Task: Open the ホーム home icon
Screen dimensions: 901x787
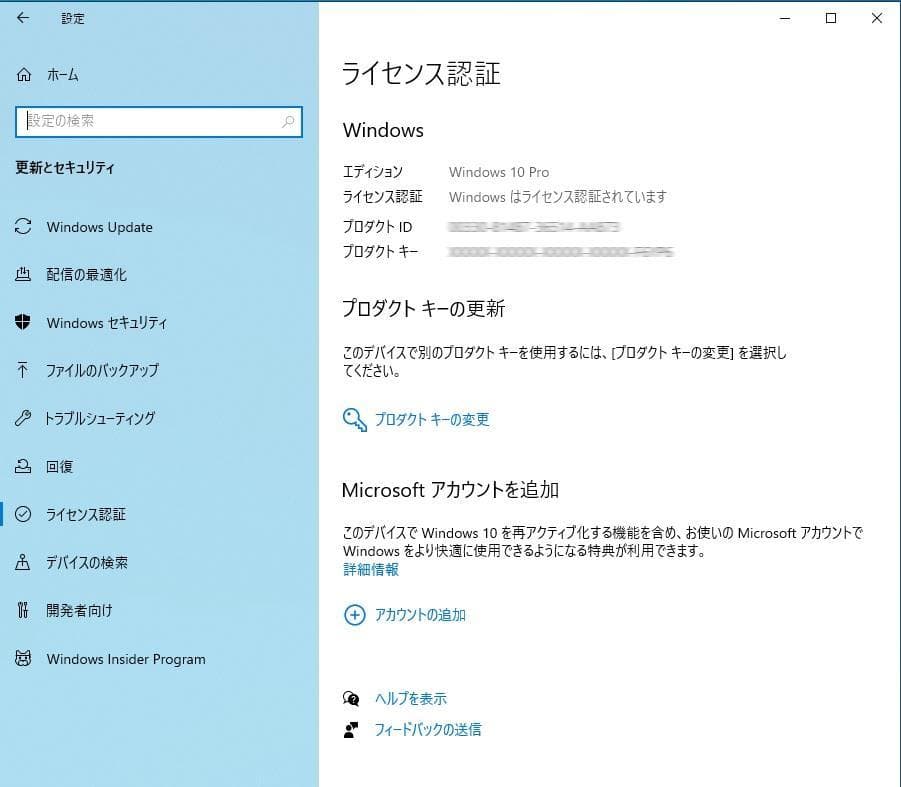Action: pyautogui.click(x=24, y=75)
